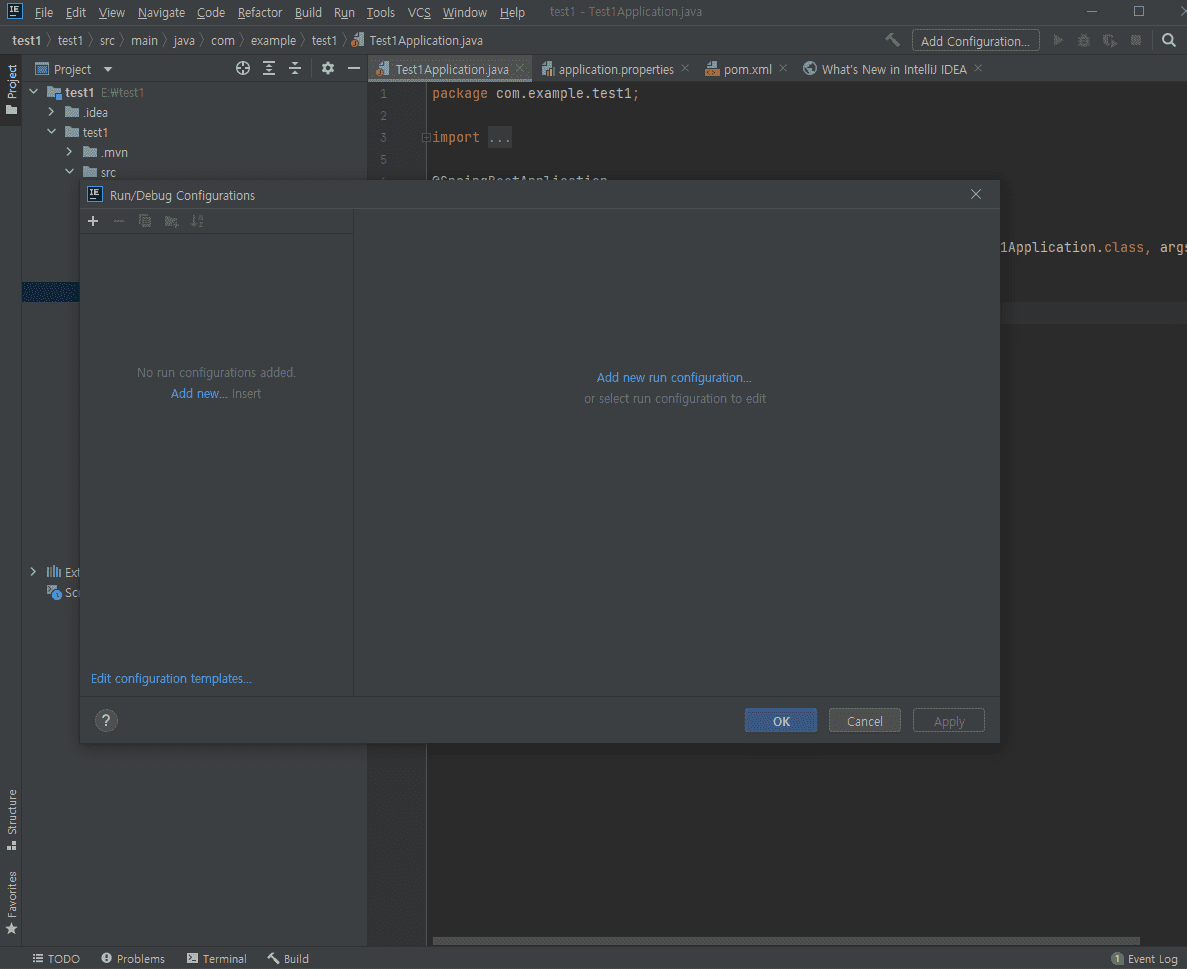Click the locate opened file target icon
Viewport: 1187px width, 969px height.
click(x=242, y=69)
